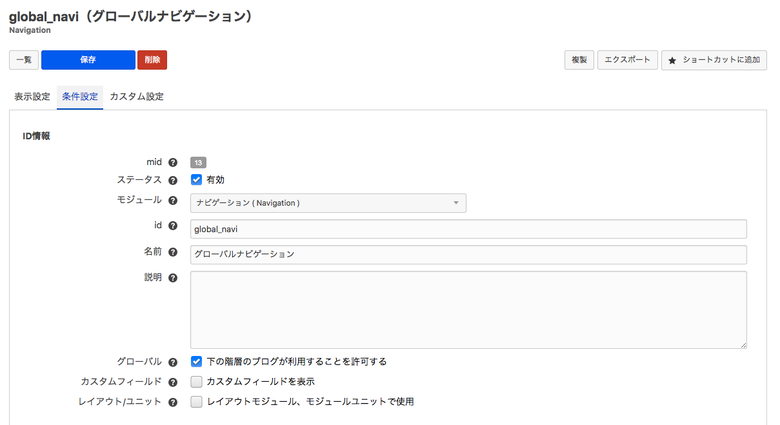
Task: Click the 説明 description text area
Action: (x=468, y=310)
